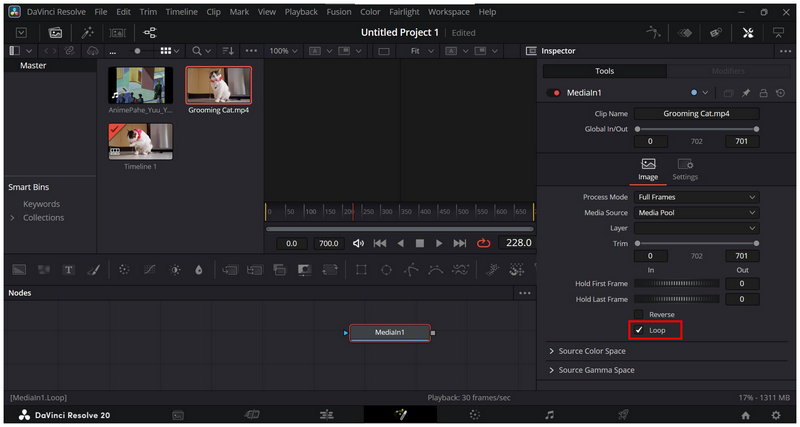Viewport: 800px width, 427px height.
Task: Open the 100% viewer zoom dropdown
Action: point(283,51)
